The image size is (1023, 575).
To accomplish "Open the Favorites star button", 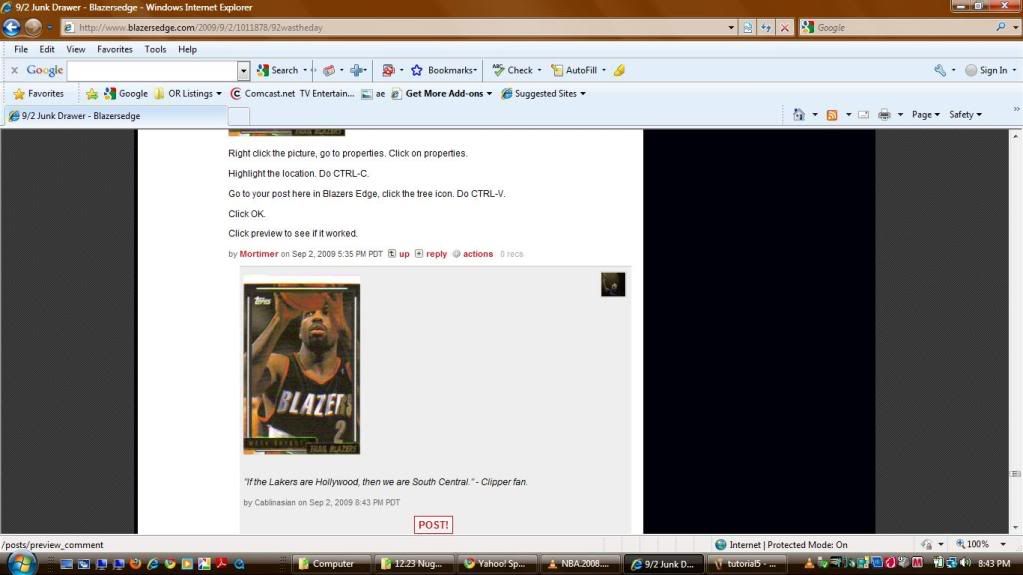I will click(38, 93).
